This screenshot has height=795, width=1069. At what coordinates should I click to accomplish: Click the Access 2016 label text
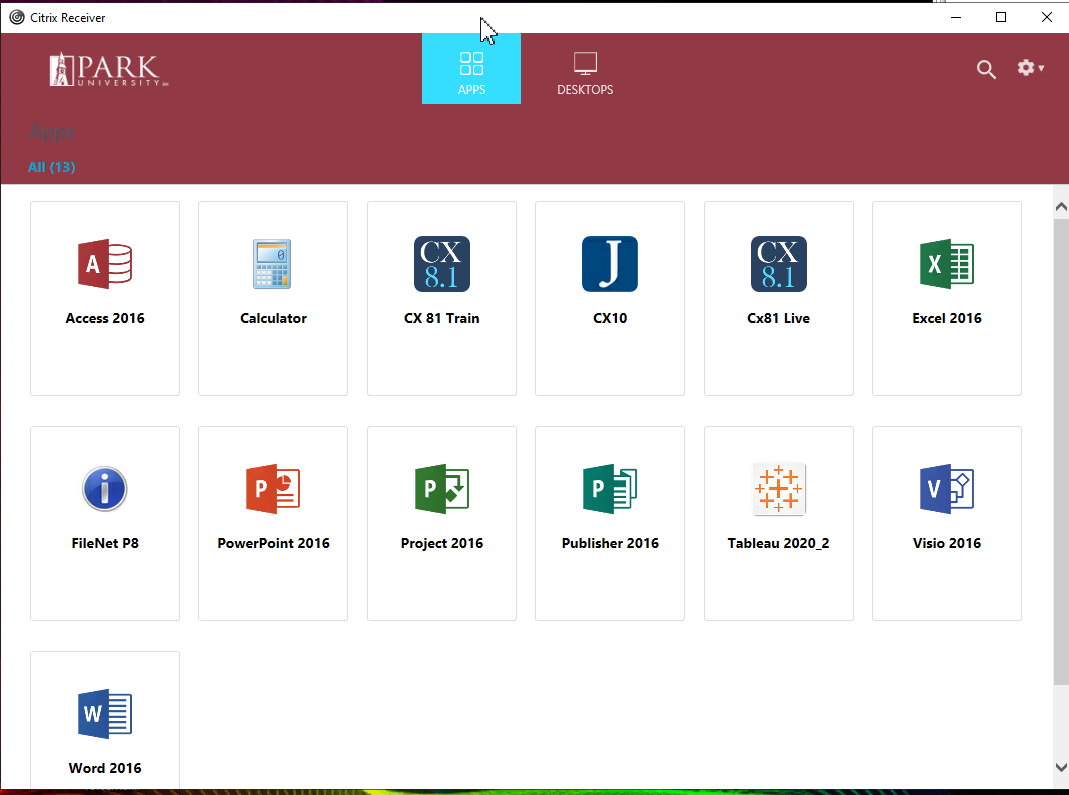pyautogui.click(x=105, y=318)
